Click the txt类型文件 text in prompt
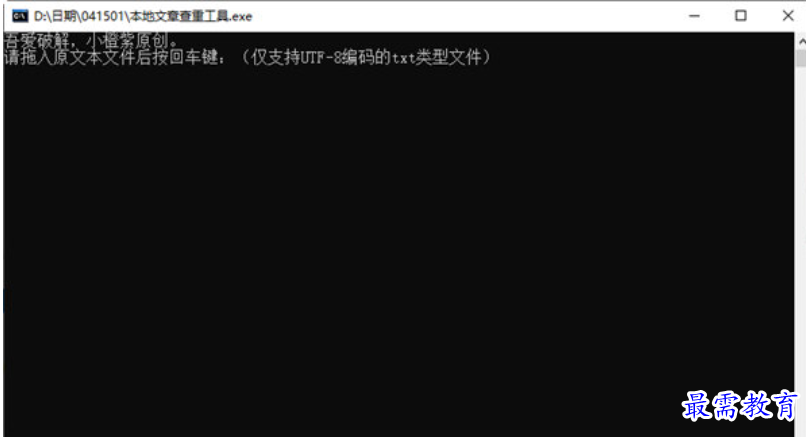This screenshot has width=806, height=437. coord(436,57)
